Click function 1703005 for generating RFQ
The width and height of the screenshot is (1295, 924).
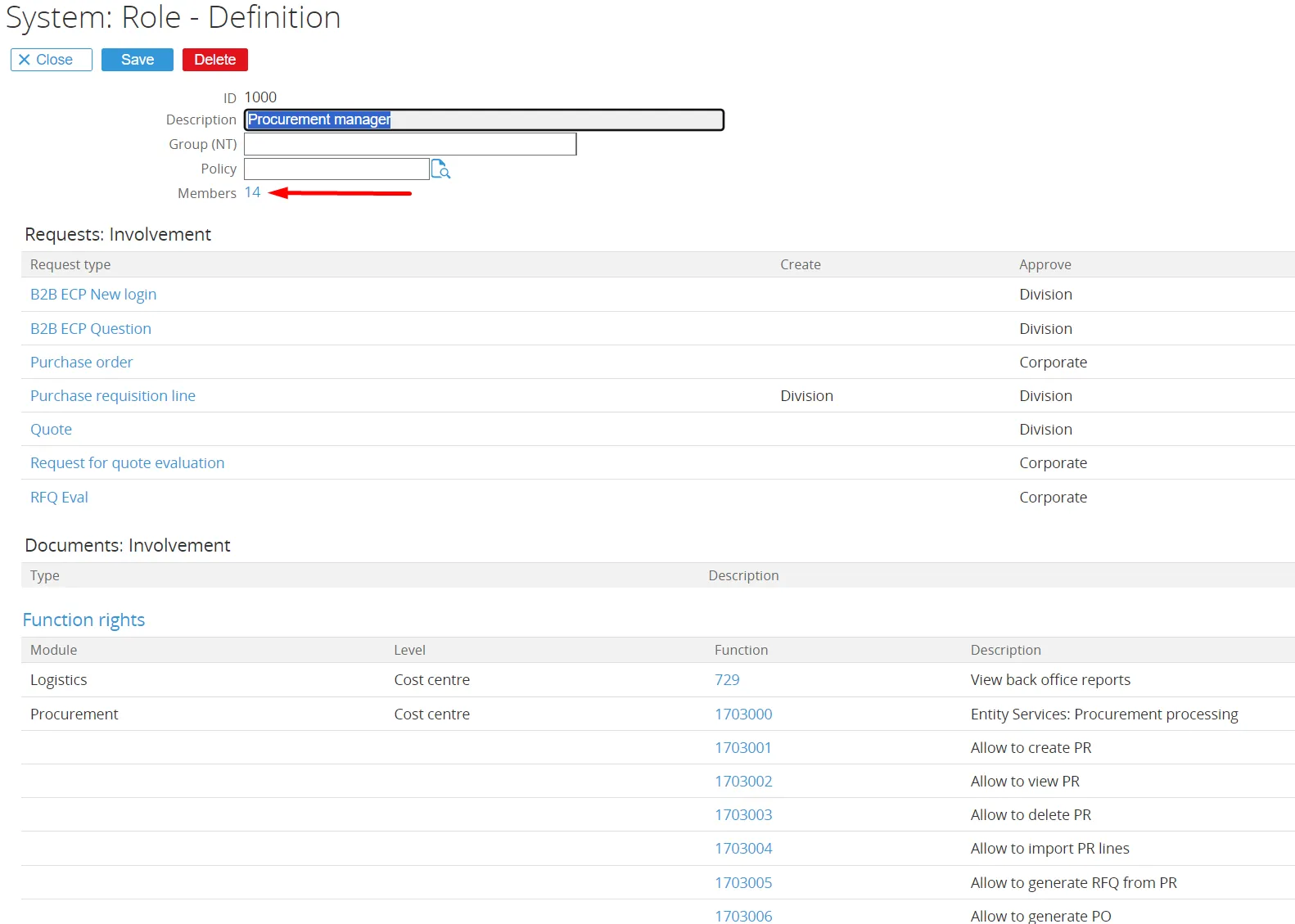click(743, 883)
